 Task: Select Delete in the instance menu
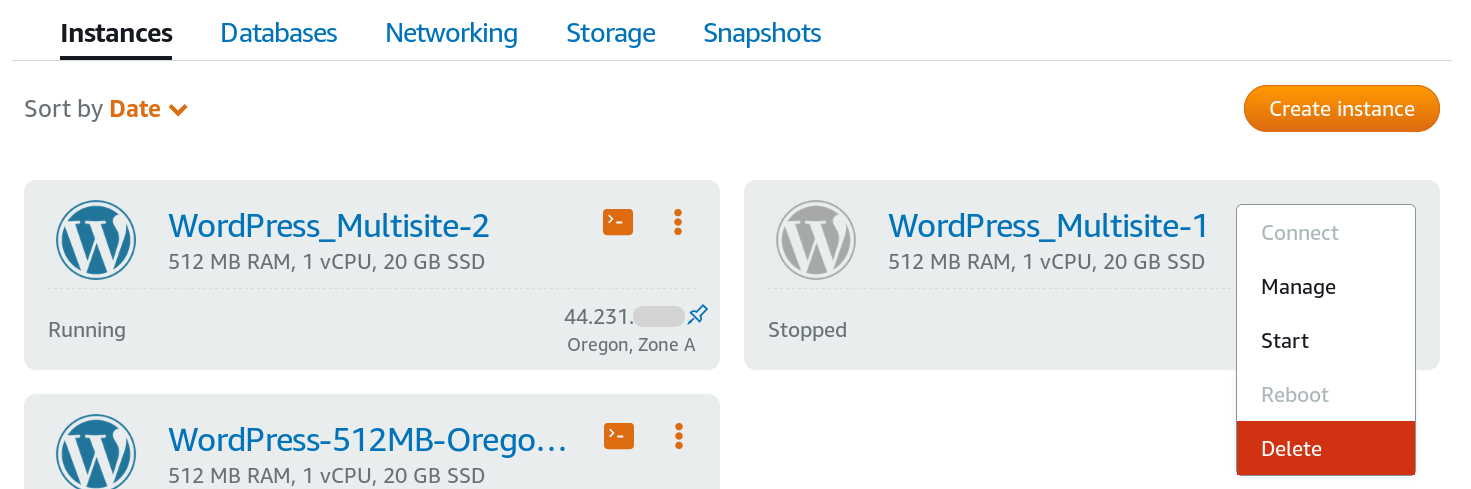pyautogui.click(x=1326, y=449)
